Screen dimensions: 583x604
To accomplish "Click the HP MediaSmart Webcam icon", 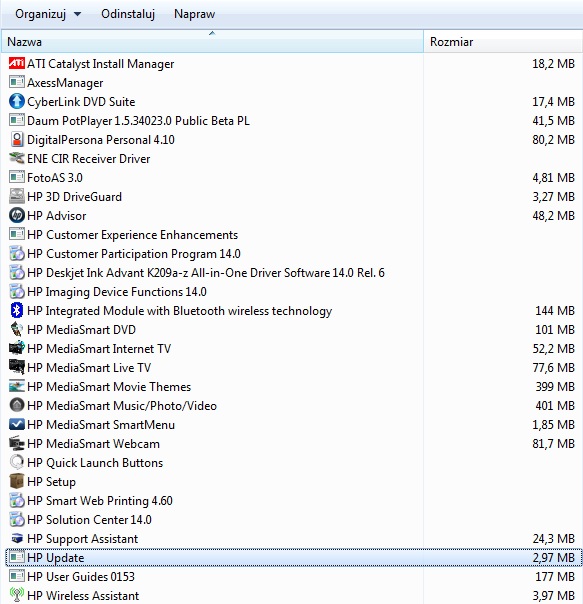I will coord(17,443).
